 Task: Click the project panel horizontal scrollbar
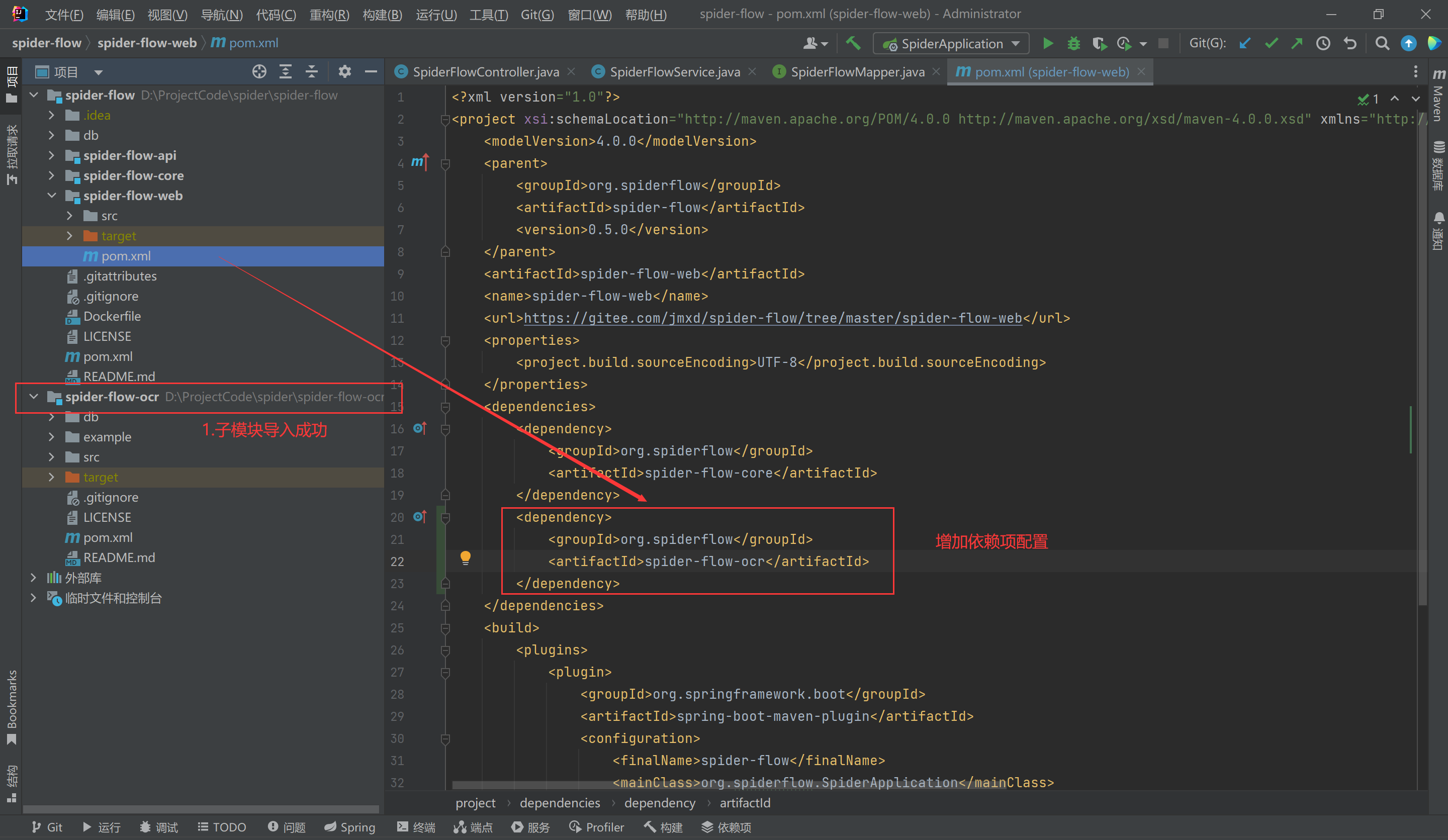coord(200,809)
